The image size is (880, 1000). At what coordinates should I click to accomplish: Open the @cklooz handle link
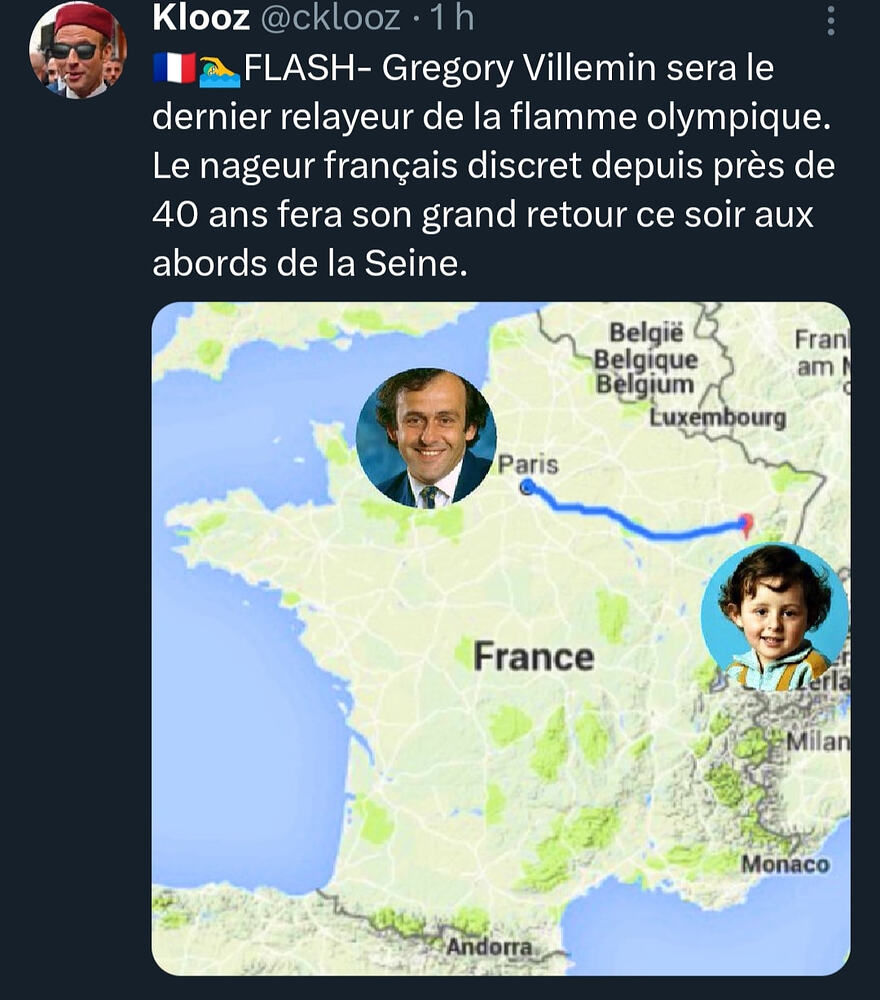click(x=330, y=17)
